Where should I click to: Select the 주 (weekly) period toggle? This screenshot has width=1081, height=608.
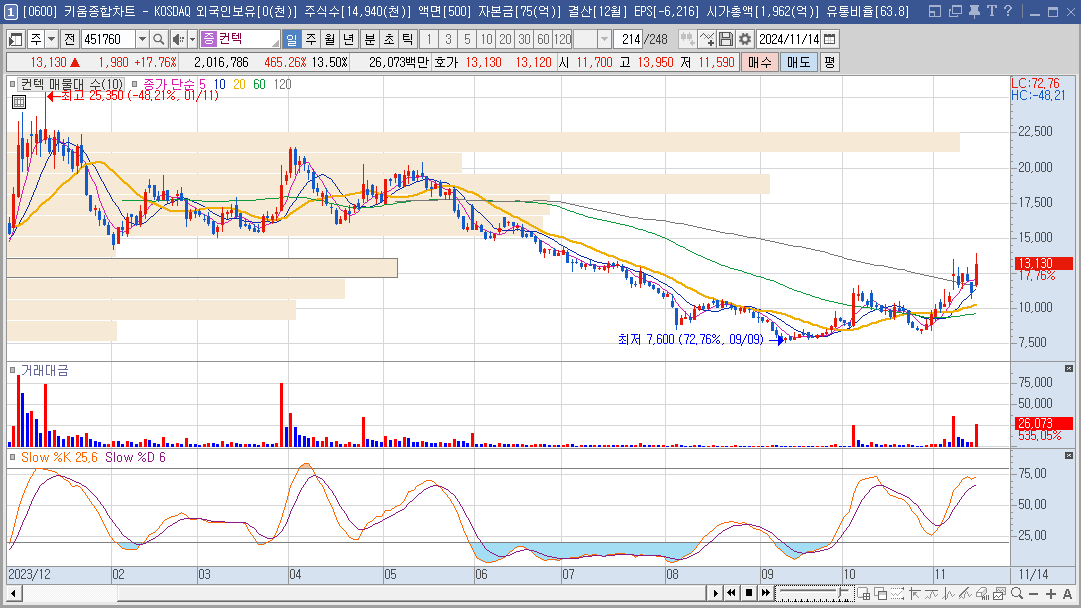(x=311, y=39)
